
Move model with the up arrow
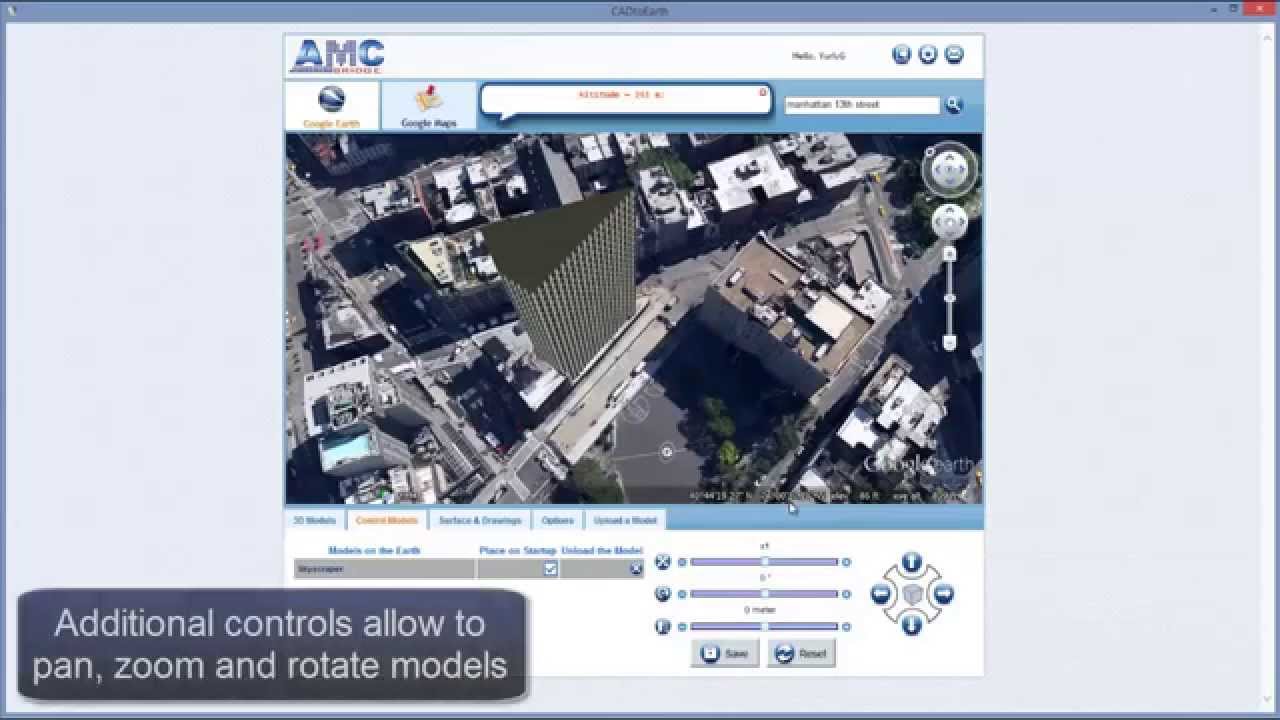(911, 563)
